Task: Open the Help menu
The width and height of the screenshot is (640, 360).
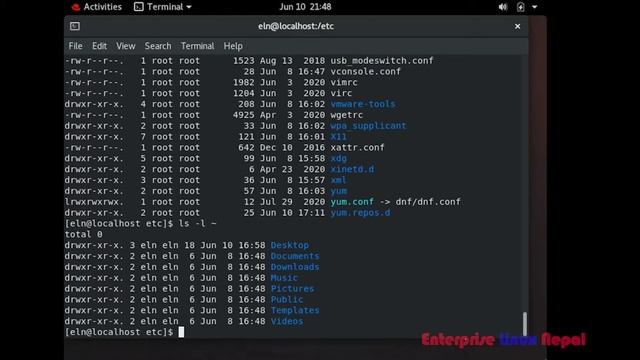Action: coord(233,46)
